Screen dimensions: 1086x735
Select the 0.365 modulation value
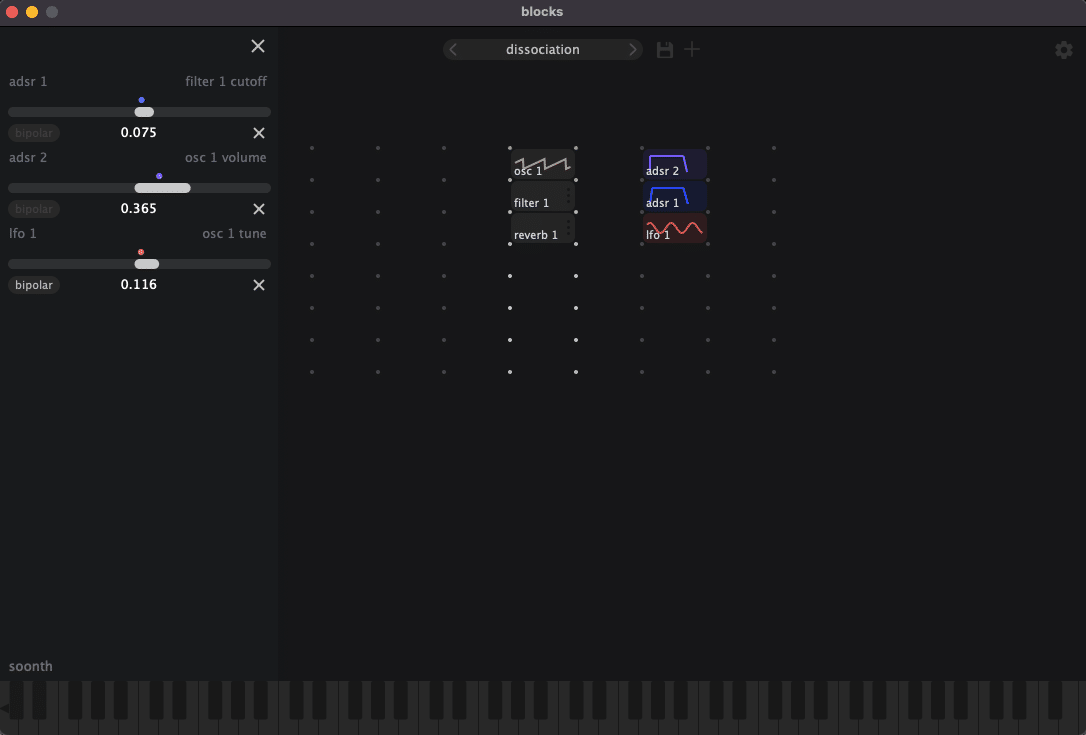139,209
